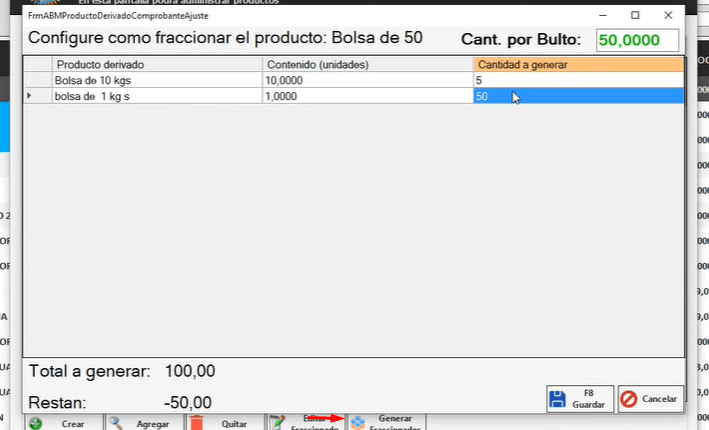Select the row header of Bolsa de 10 kgs
This screenshot has height=430, width=709.
coord(37,80)
